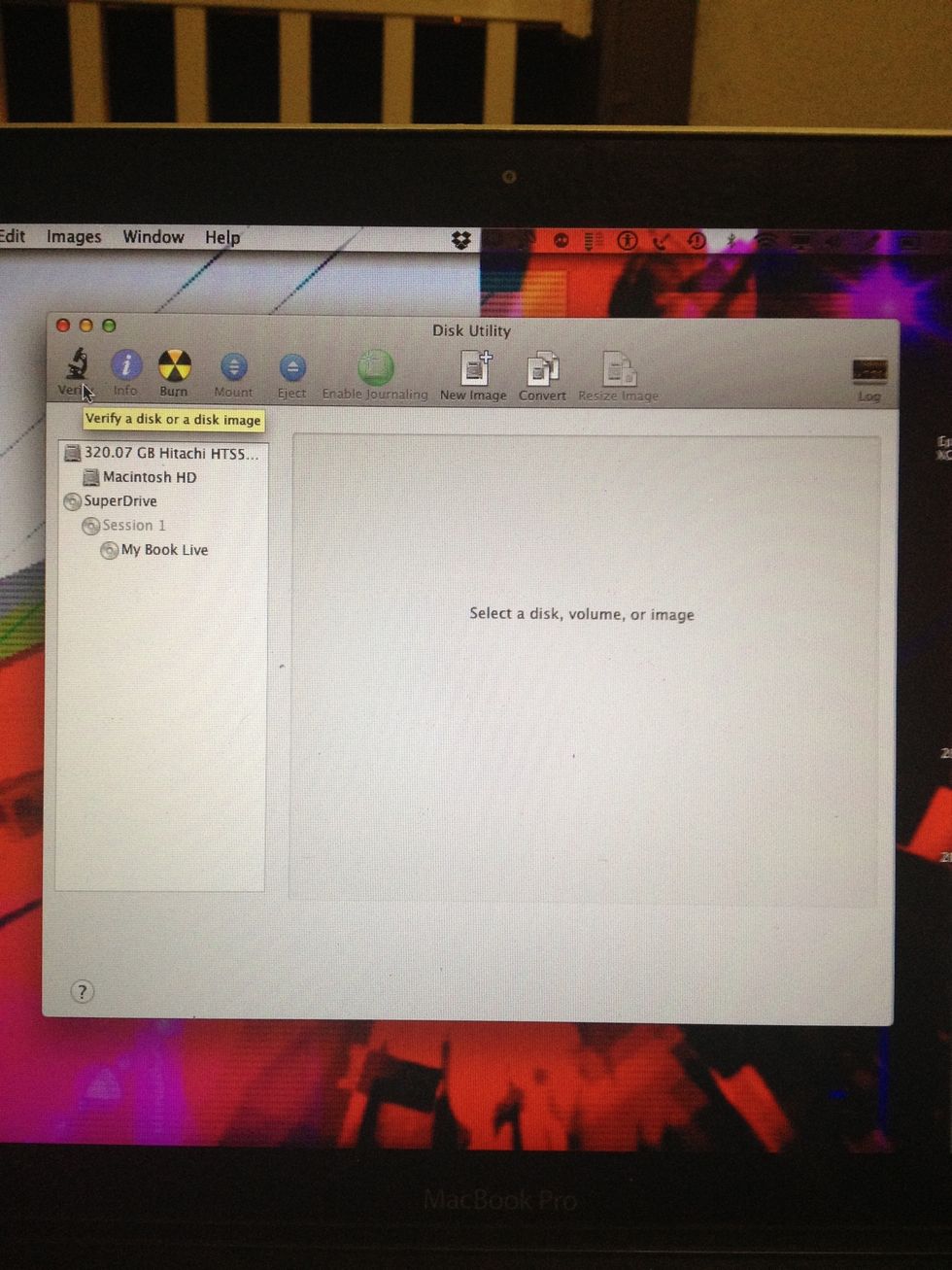
Task: Open the Edit menu
Action: (13, 235)
